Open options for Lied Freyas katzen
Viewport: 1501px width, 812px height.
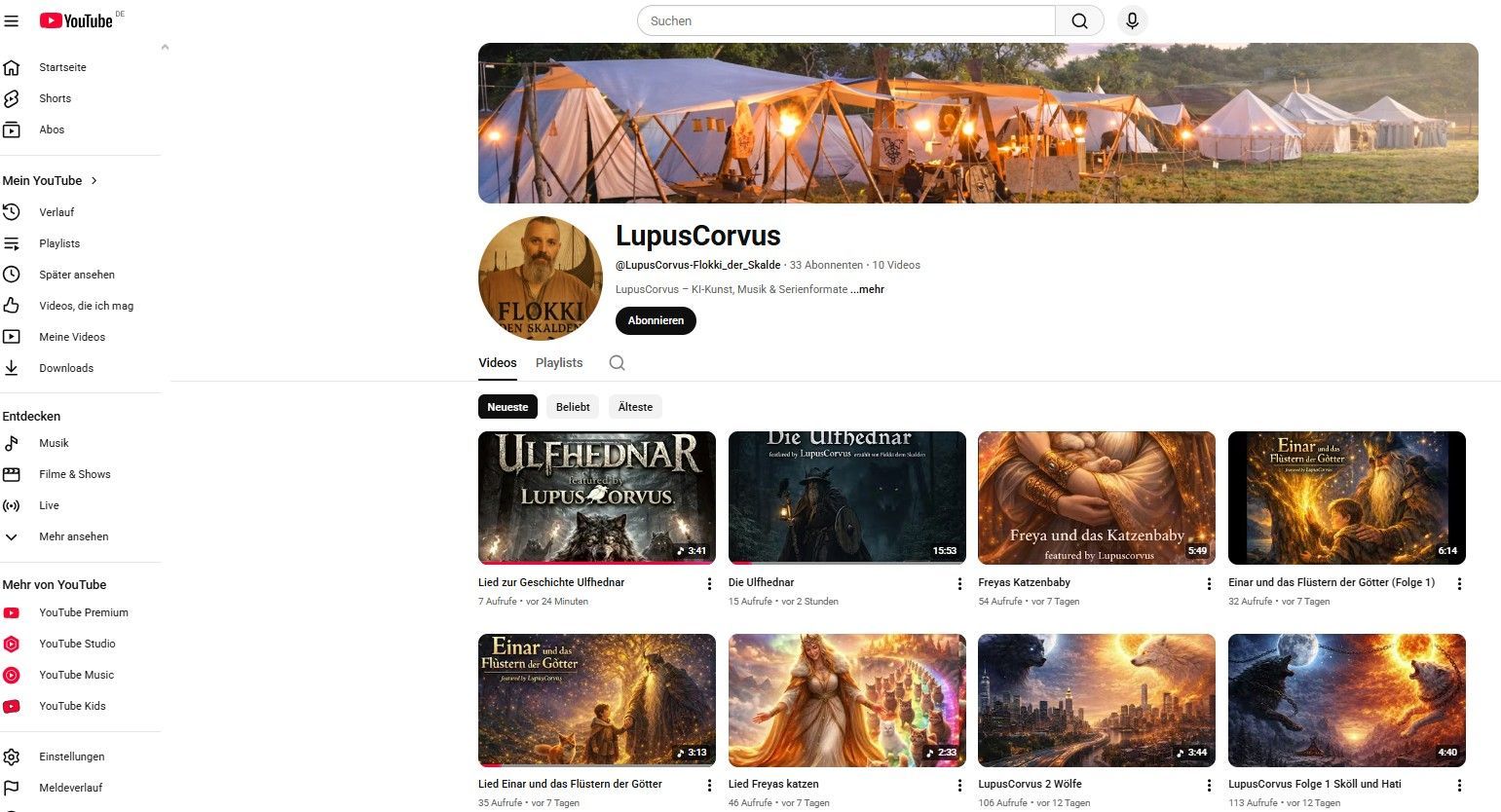point(959,786)
